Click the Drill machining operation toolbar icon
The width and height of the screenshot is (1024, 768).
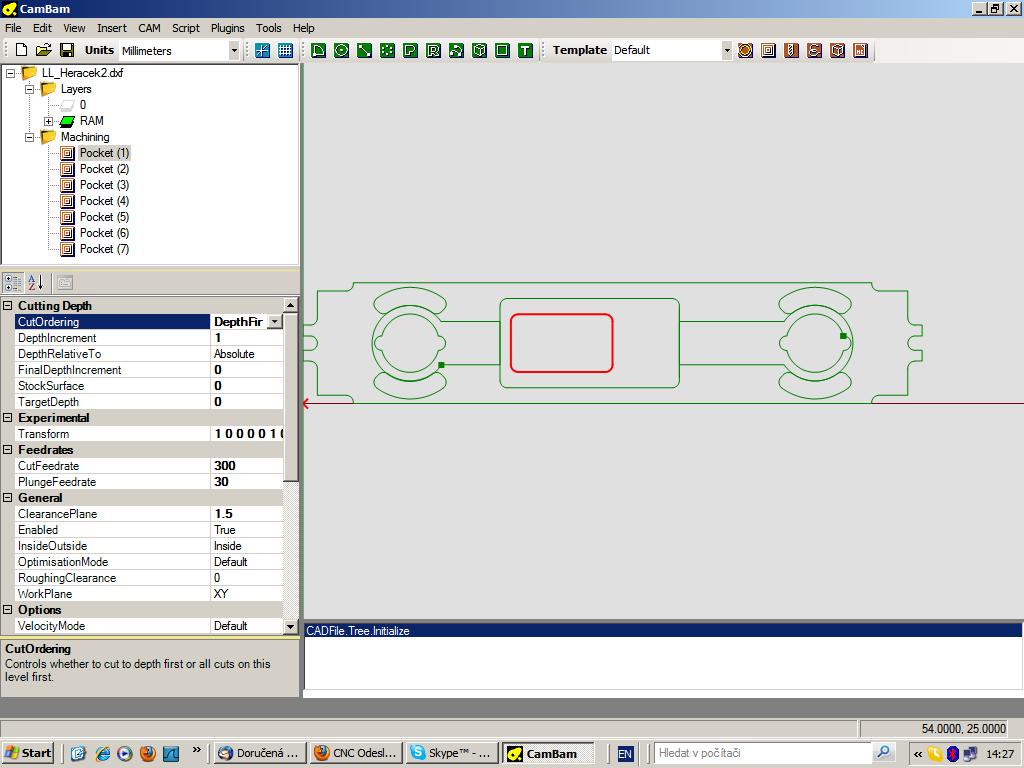[791, 50]
